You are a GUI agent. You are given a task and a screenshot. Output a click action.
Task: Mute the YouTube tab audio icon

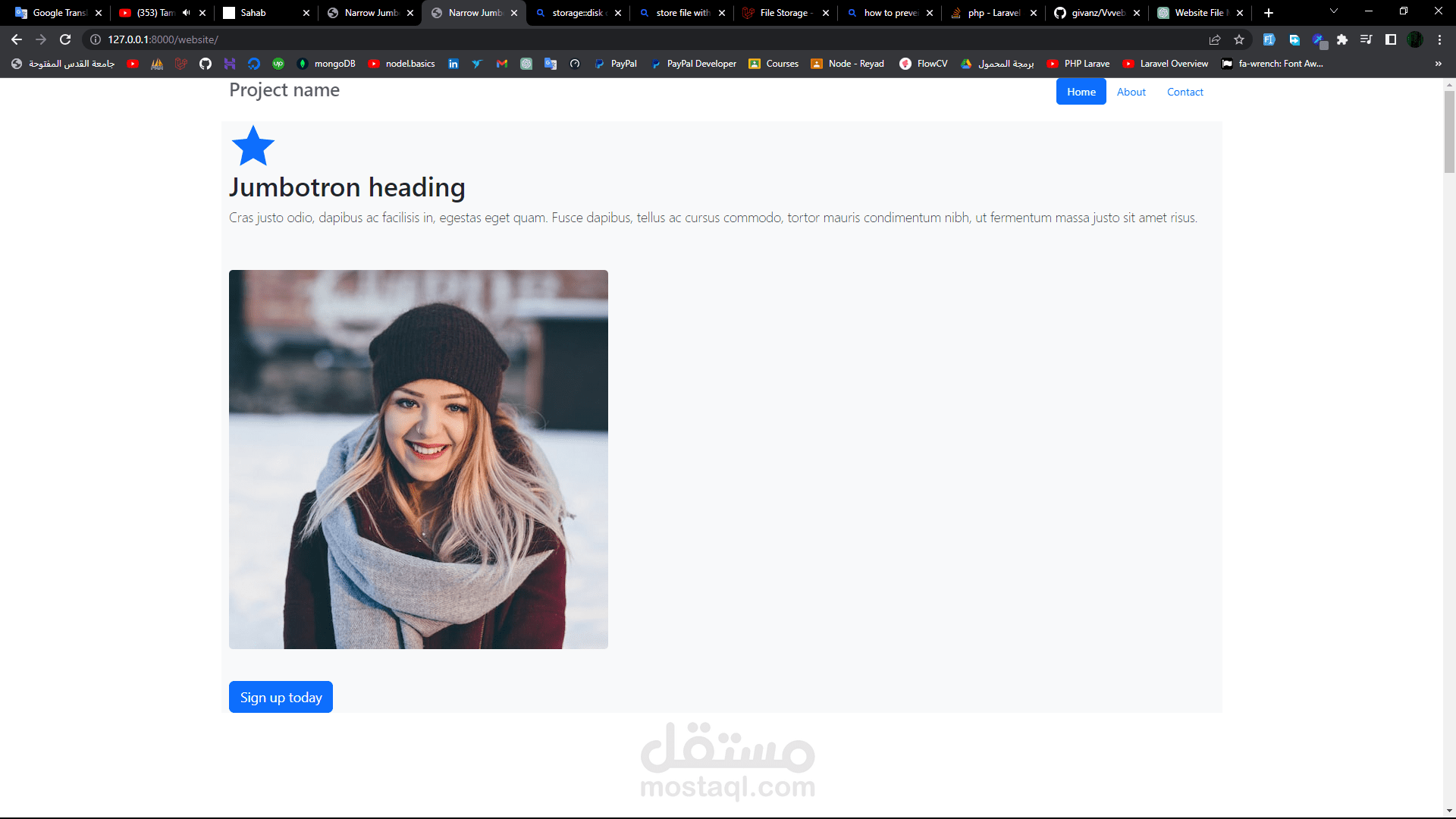click(x=186, y=13)
